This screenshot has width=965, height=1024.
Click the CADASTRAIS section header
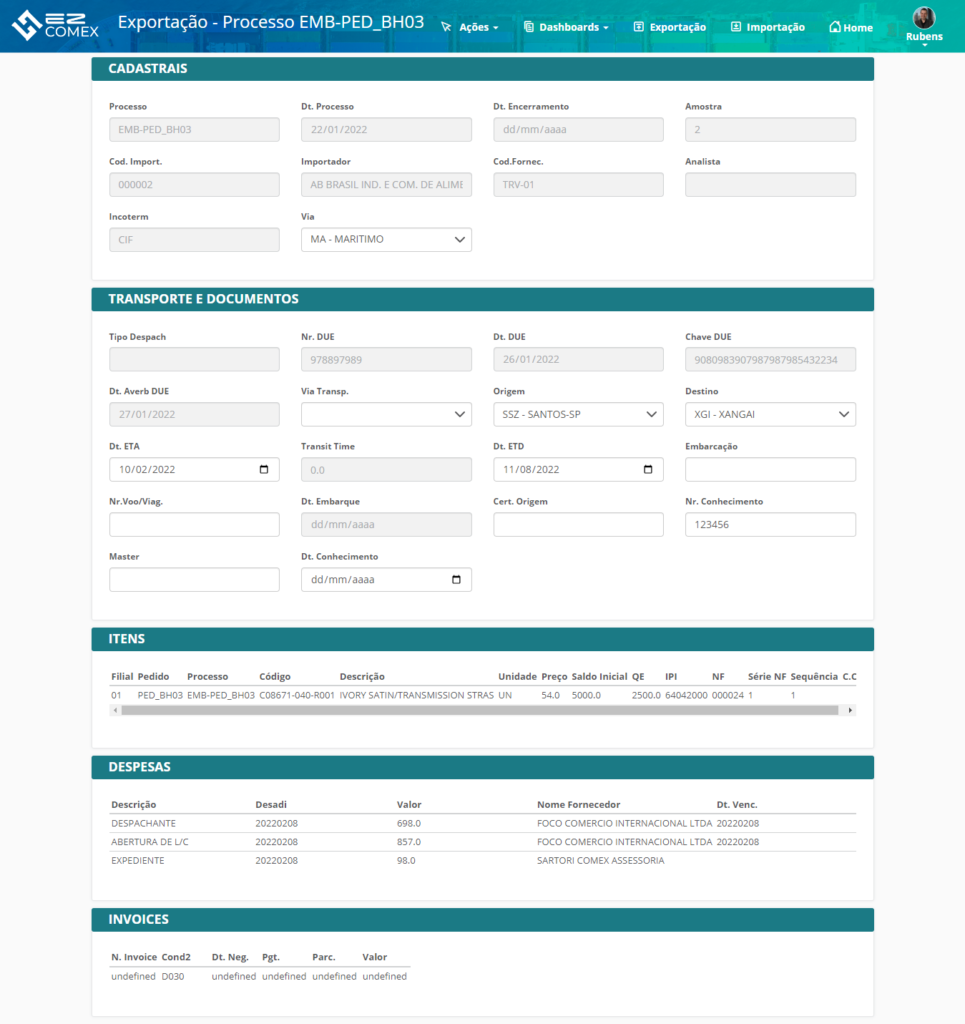coord(482,69)
